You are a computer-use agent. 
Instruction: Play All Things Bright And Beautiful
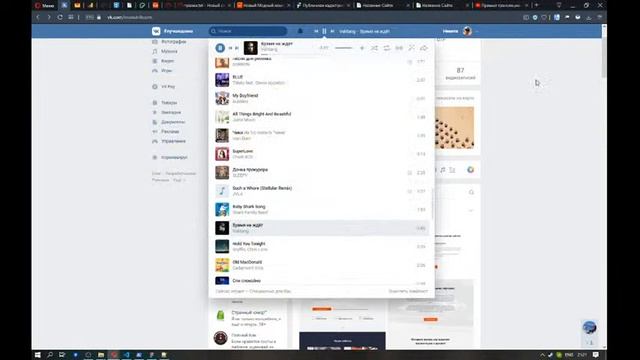[x=321, y=117]
